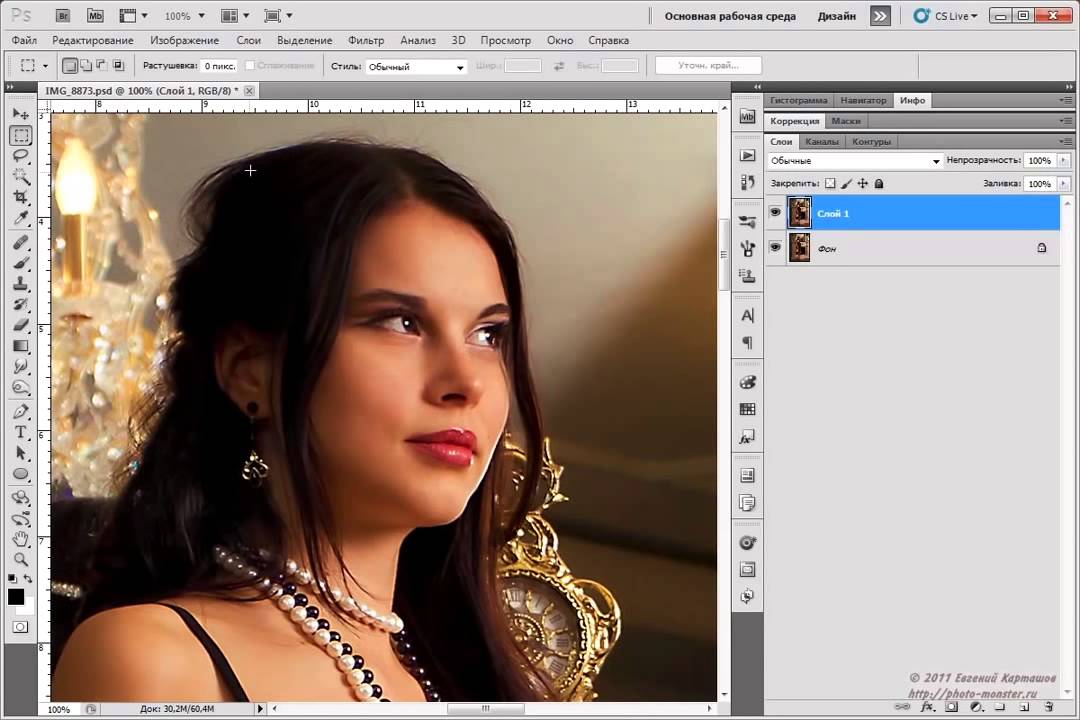
Task: Select the Blur tool
Action: [x=21, y=367]
